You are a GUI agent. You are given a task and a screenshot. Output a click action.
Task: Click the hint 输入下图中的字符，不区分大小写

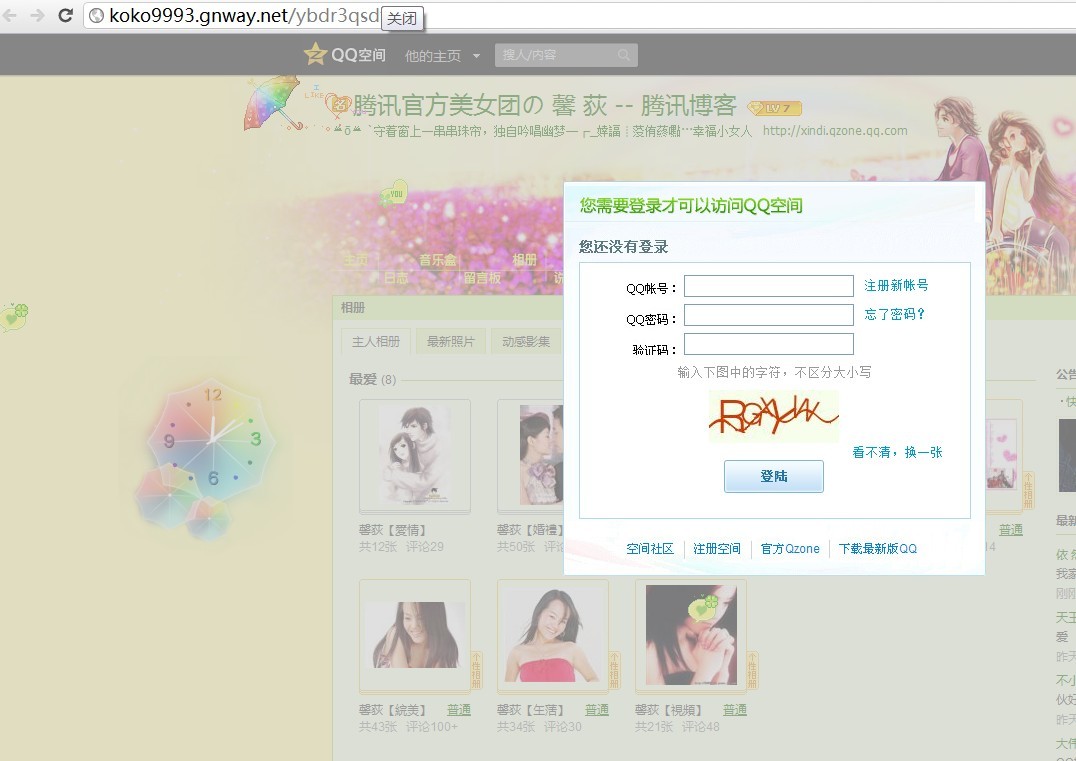(x=774, y=372)
